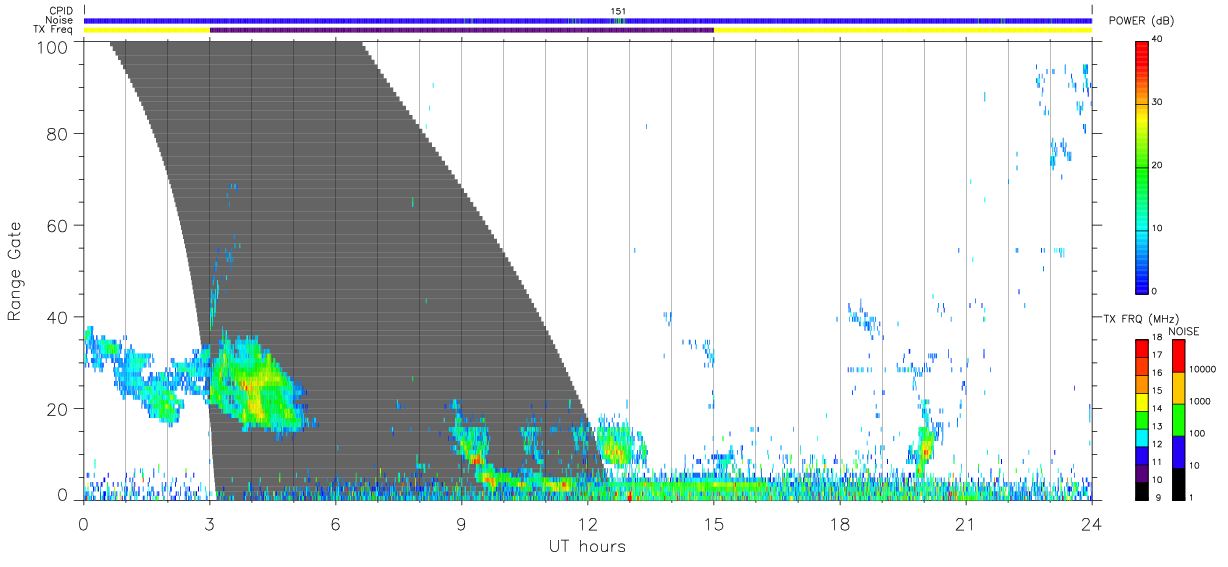This screenshot has height=567, width=1228.
Task: Select the 10 tick on the POWER scale
Action: (x=1157, y=229)
